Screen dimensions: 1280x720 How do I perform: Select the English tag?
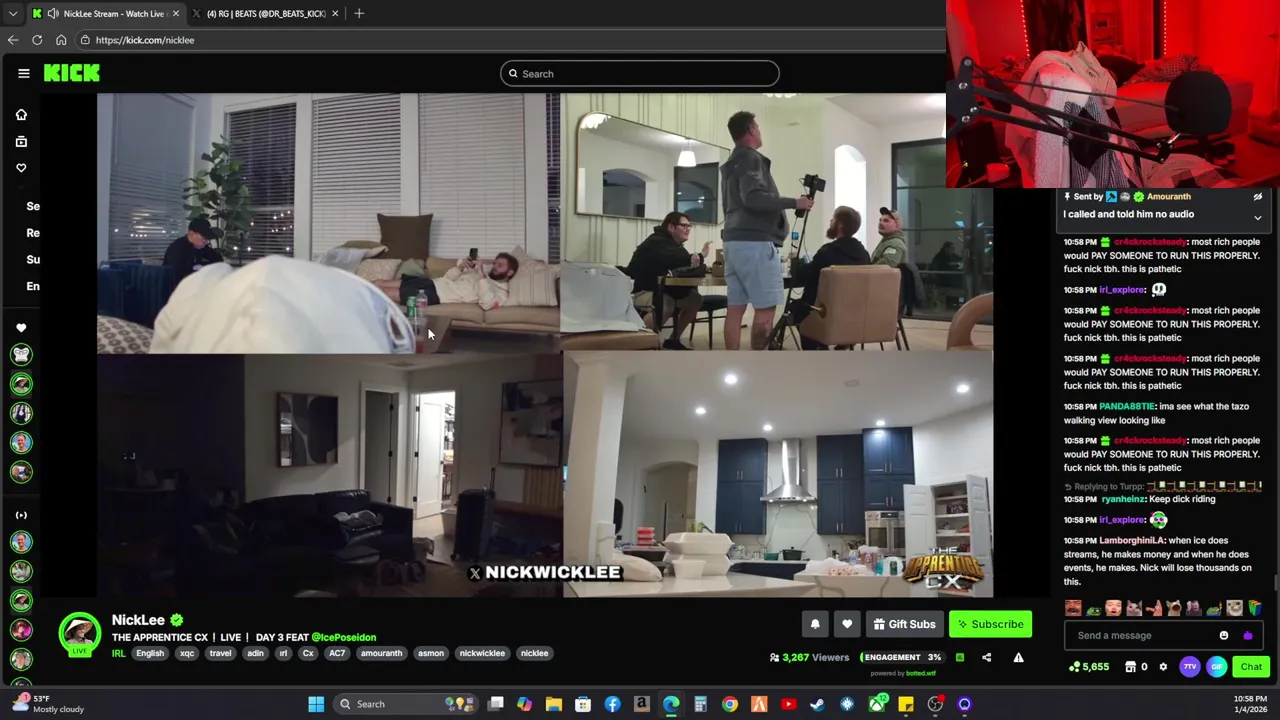pos(150,653)
